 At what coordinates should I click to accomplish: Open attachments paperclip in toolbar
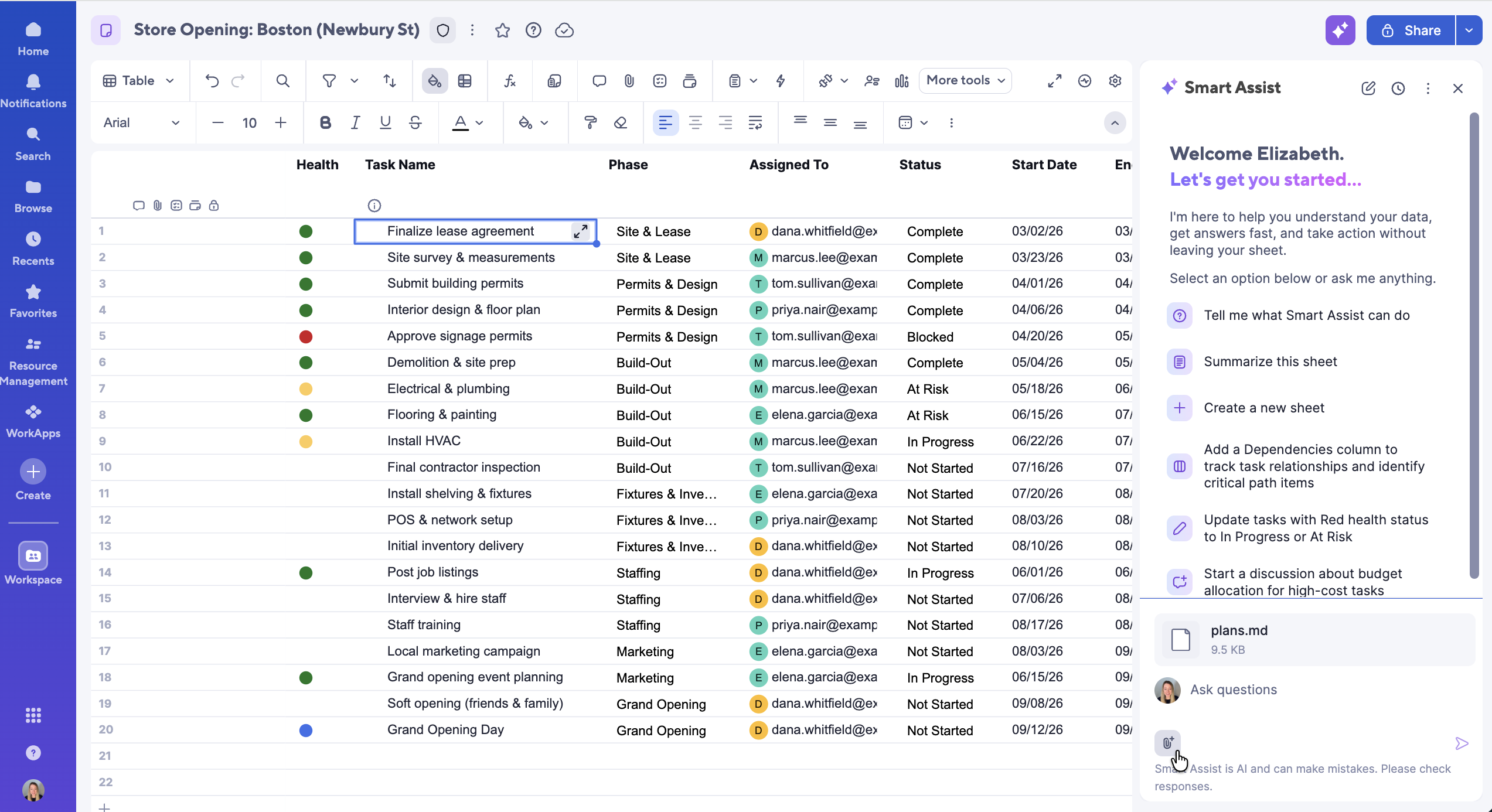(x=629, y=81)
